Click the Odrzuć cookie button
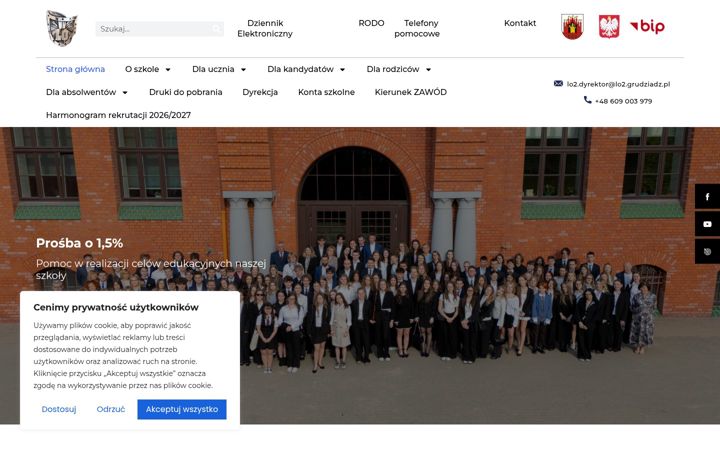 (x=110, y=409)
